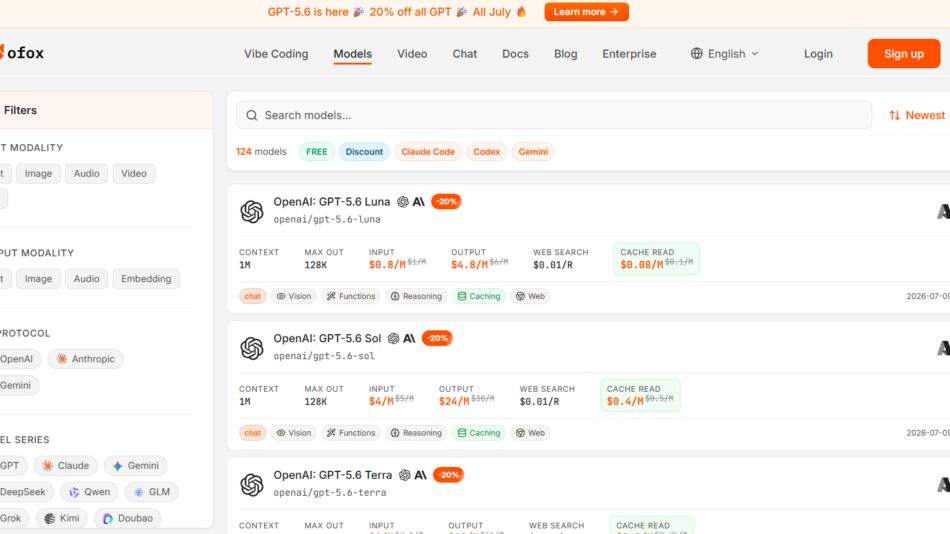Click the OpenAI protocol icon beside GPT-5.6 Luna title
950x534 pixels.
click(x=403, y=202)
